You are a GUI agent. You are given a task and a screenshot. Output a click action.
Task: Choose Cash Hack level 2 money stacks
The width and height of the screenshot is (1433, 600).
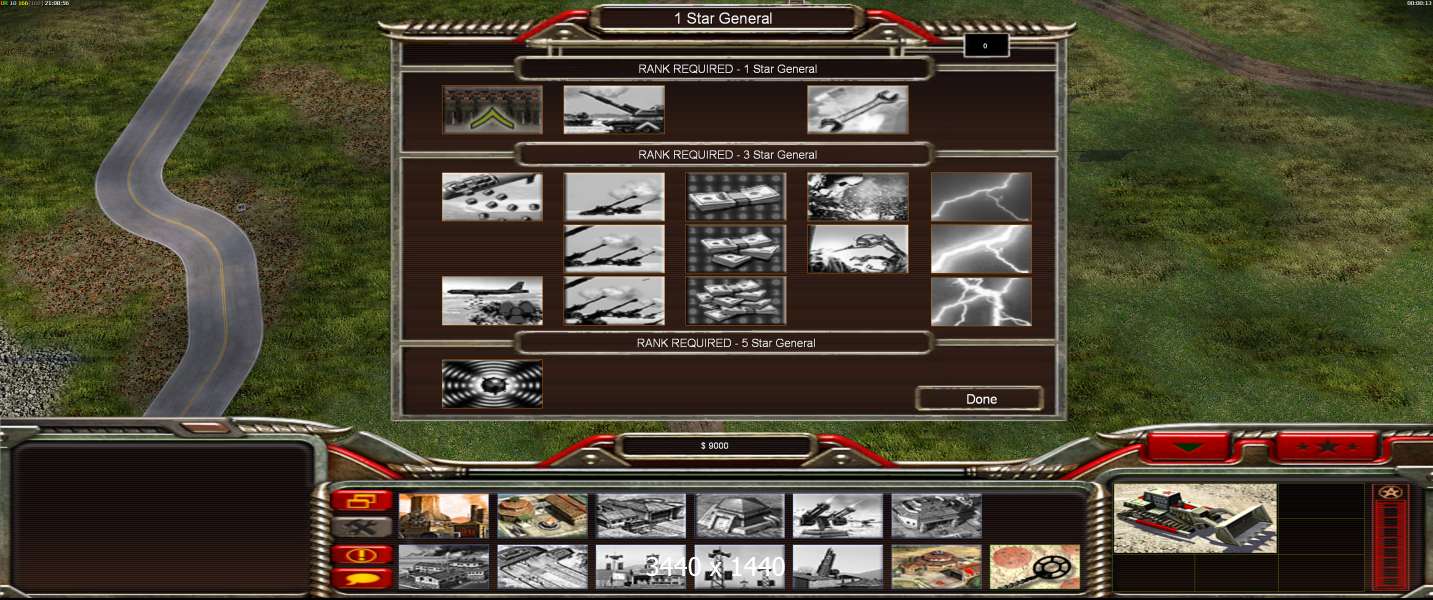(736, 249)
